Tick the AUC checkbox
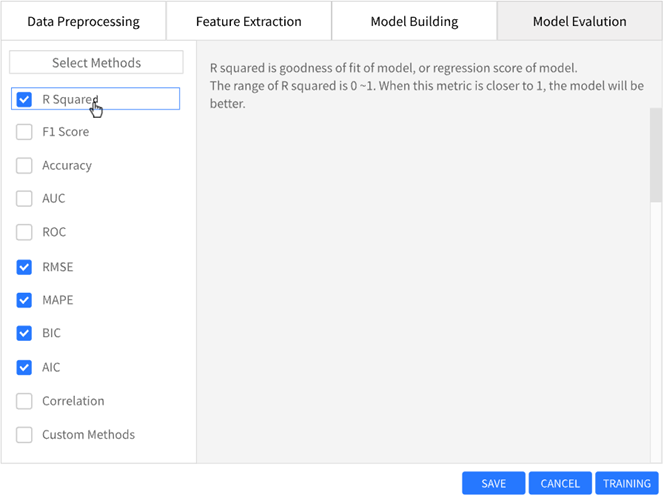The width and height of the screenshot is (664, 498). (x=25, y=199)
